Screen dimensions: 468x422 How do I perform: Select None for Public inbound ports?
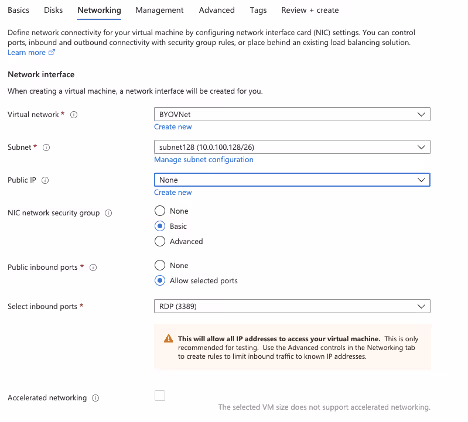pos(160,265)
